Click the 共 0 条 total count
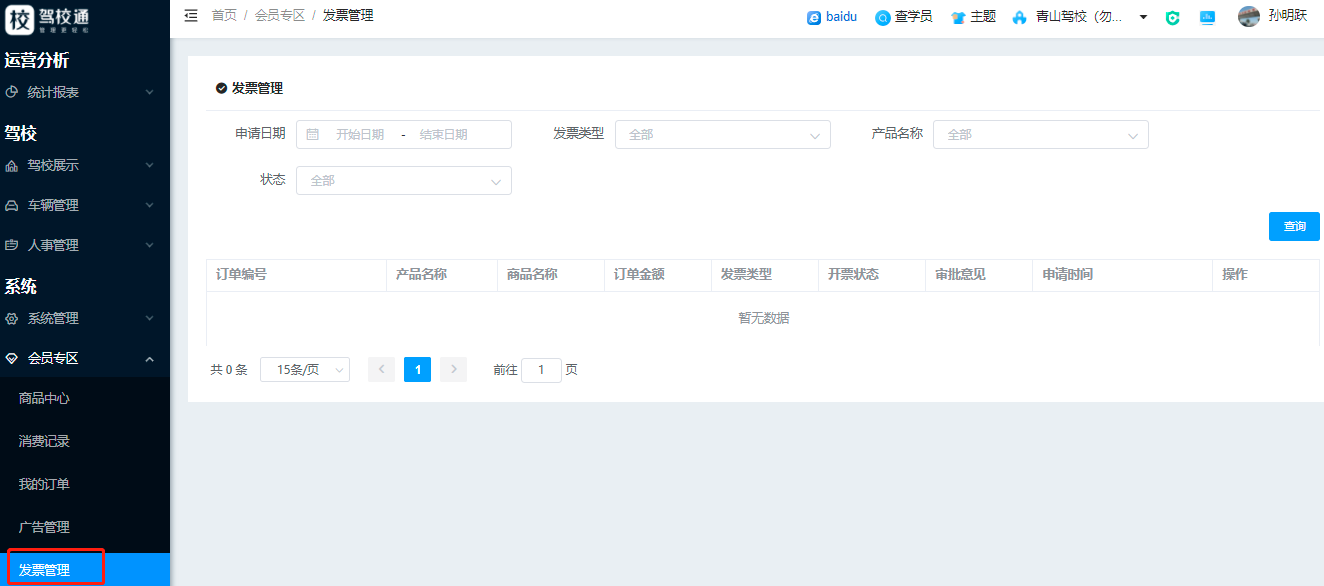Viewport: 1324px width, 586px height. coord(228,370)
